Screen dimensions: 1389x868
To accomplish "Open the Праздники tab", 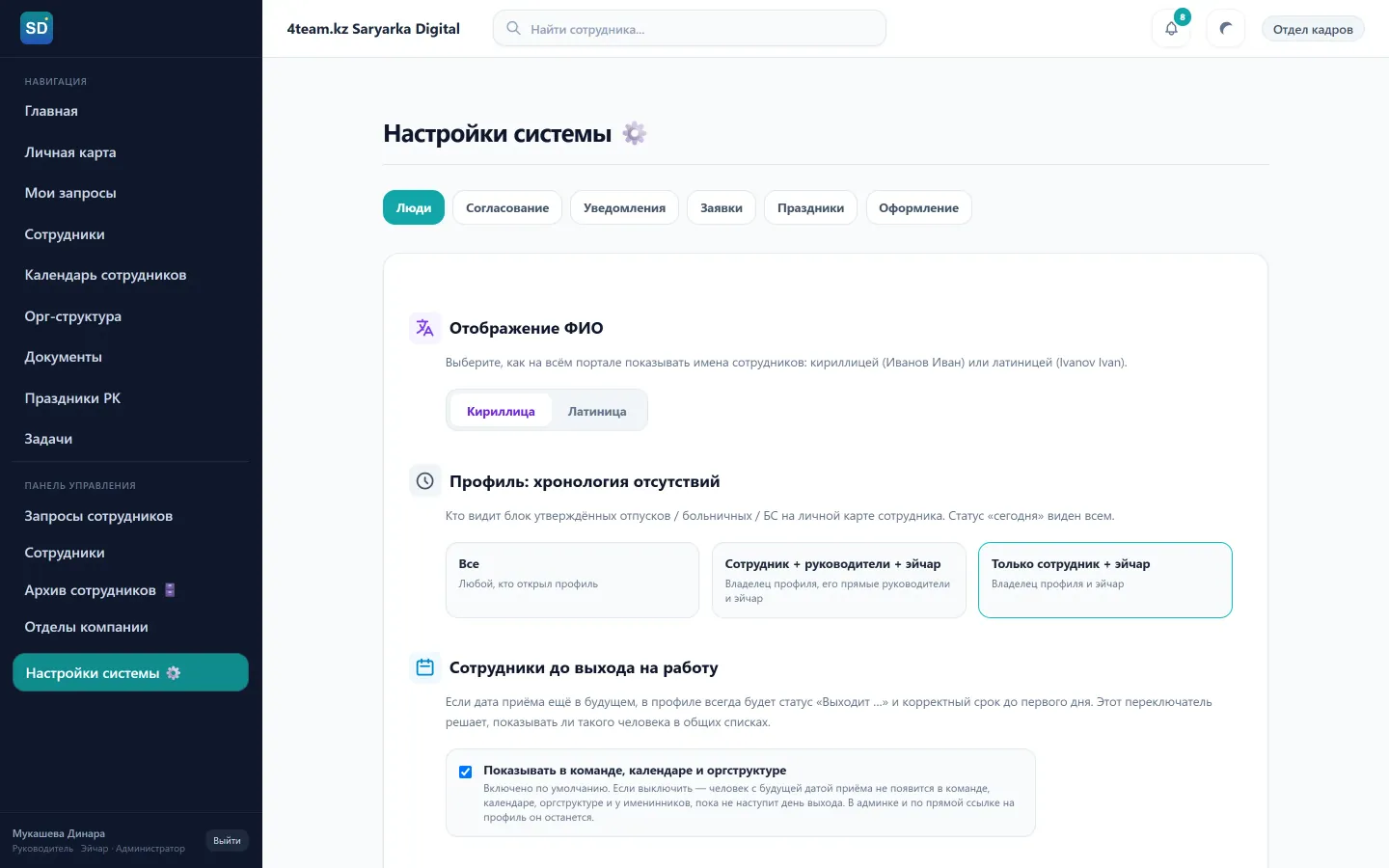I will pyautogui.click(x=810, y=207).
